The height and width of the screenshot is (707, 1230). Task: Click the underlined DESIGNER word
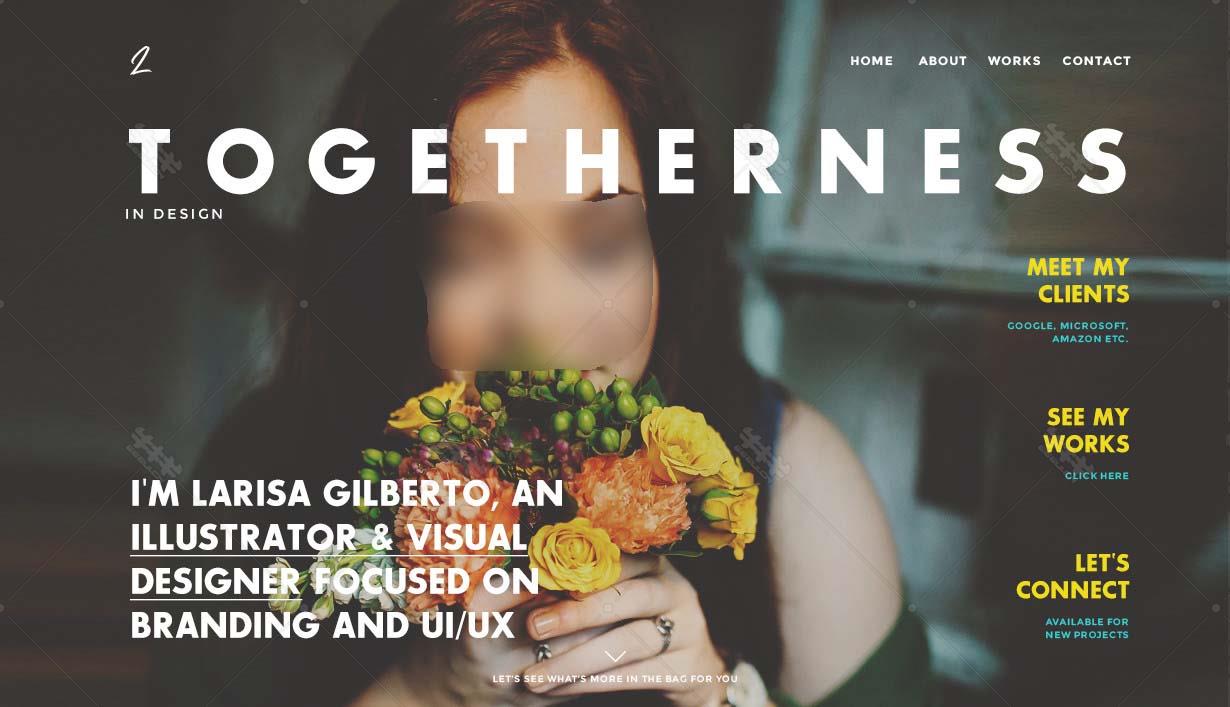[x=216, y=582]
